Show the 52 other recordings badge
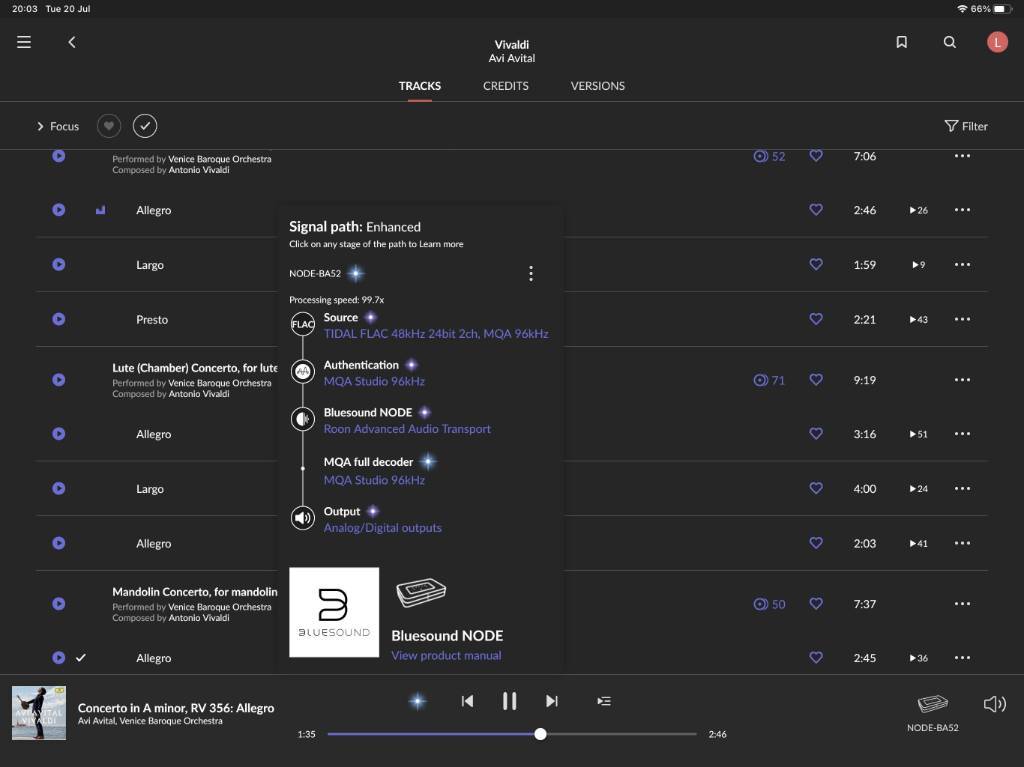The image size is (1024, 767). pyautogui.click(x=769, y=156)
